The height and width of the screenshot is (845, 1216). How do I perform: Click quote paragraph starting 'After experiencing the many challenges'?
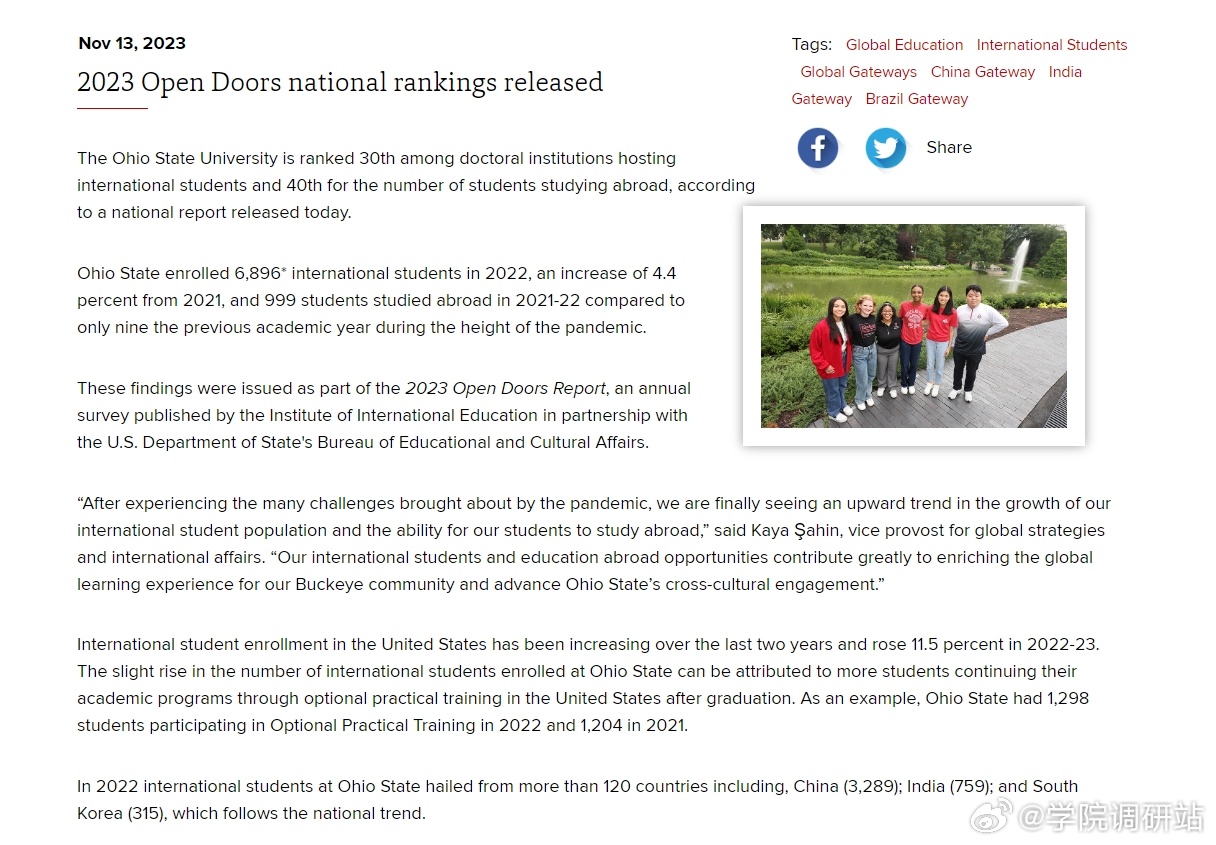tap(594, 544)
